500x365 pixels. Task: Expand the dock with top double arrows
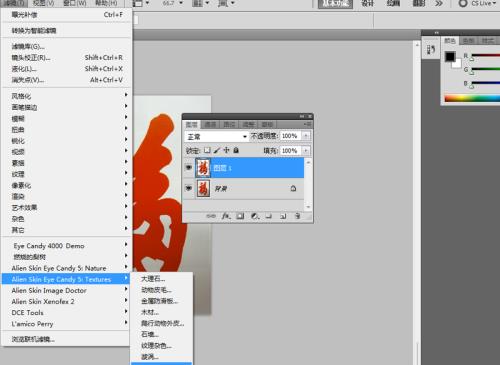436,33
